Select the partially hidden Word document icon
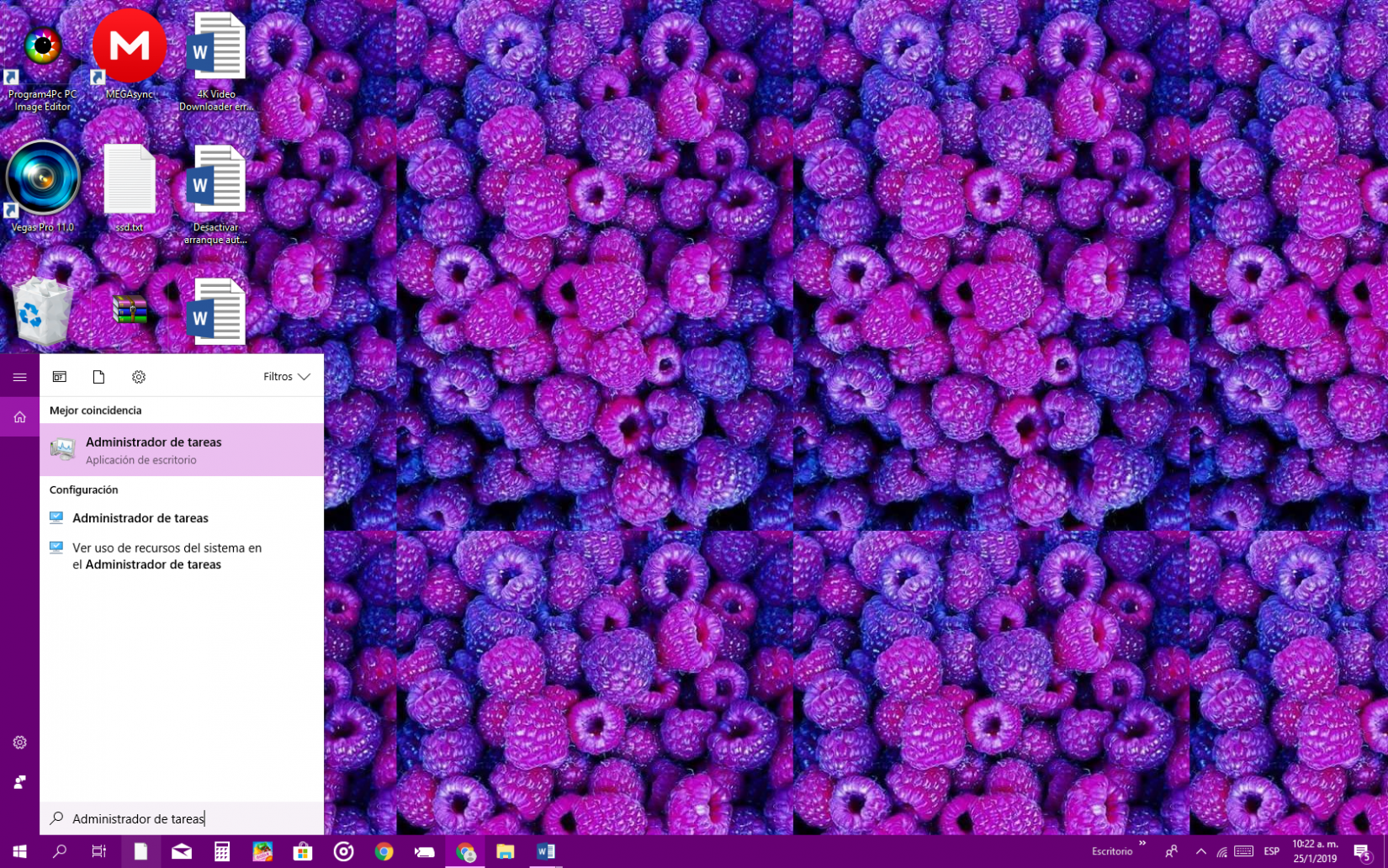Screen dimensions: 1388x868 click(216, 311)
